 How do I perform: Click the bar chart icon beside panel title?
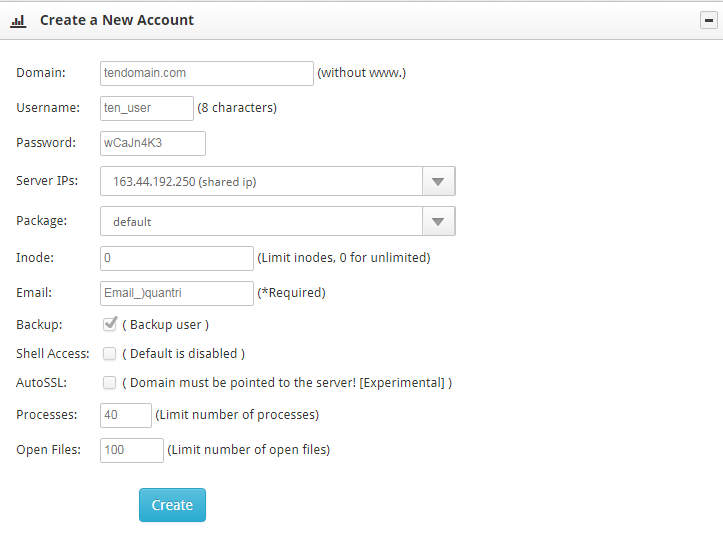pyautogui.click(x=18, y=21)
